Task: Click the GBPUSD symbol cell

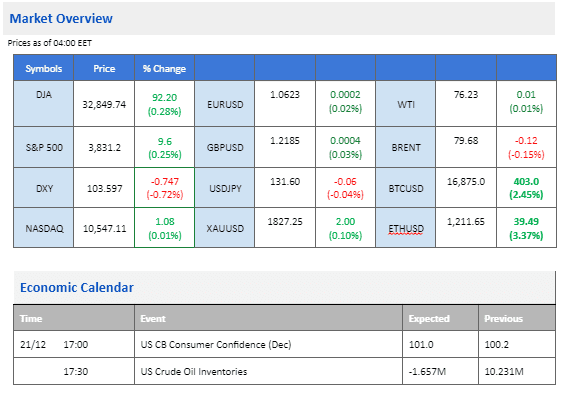Action: click(225, 147)
